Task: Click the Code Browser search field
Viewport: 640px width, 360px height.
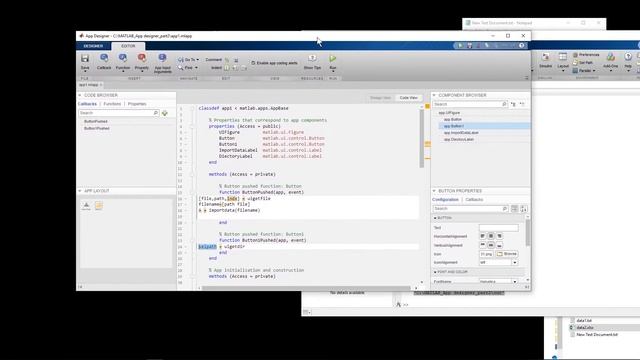Action: tap(118, 113)
